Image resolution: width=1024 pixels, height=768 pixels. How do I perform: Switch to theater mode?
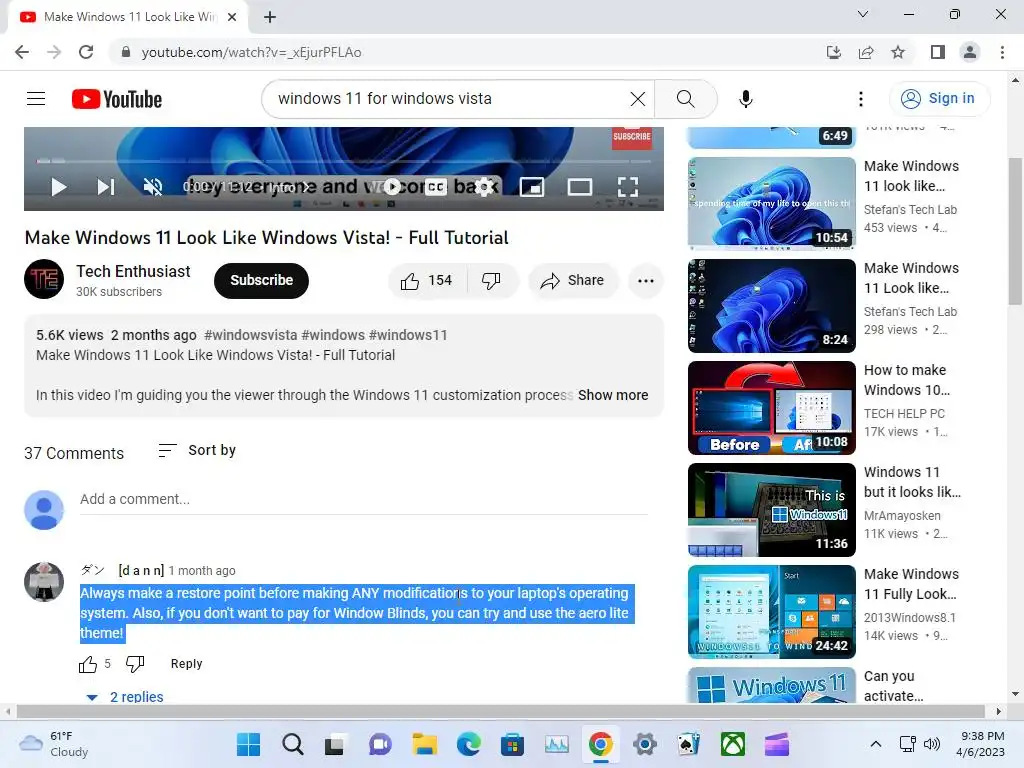(x=579, y=187)
